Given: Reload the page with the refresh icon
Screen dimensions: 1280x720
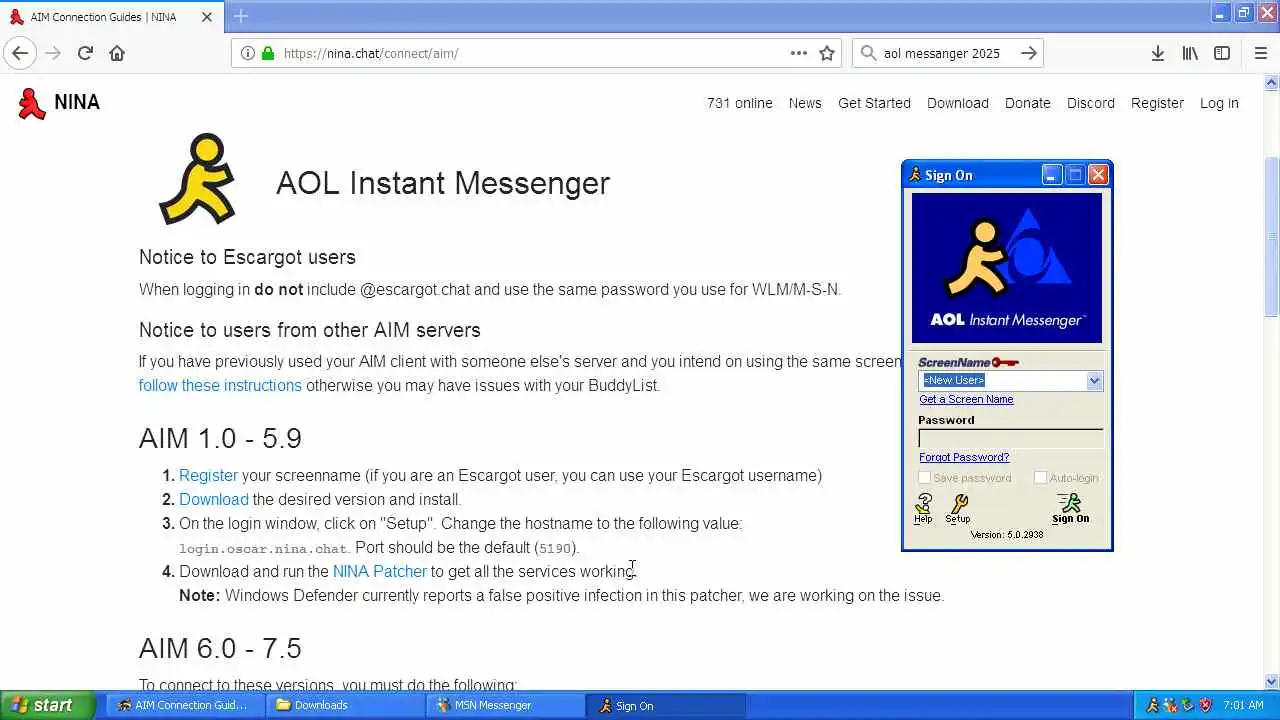Looking at the screenshot, I should (x=85, y=53).
